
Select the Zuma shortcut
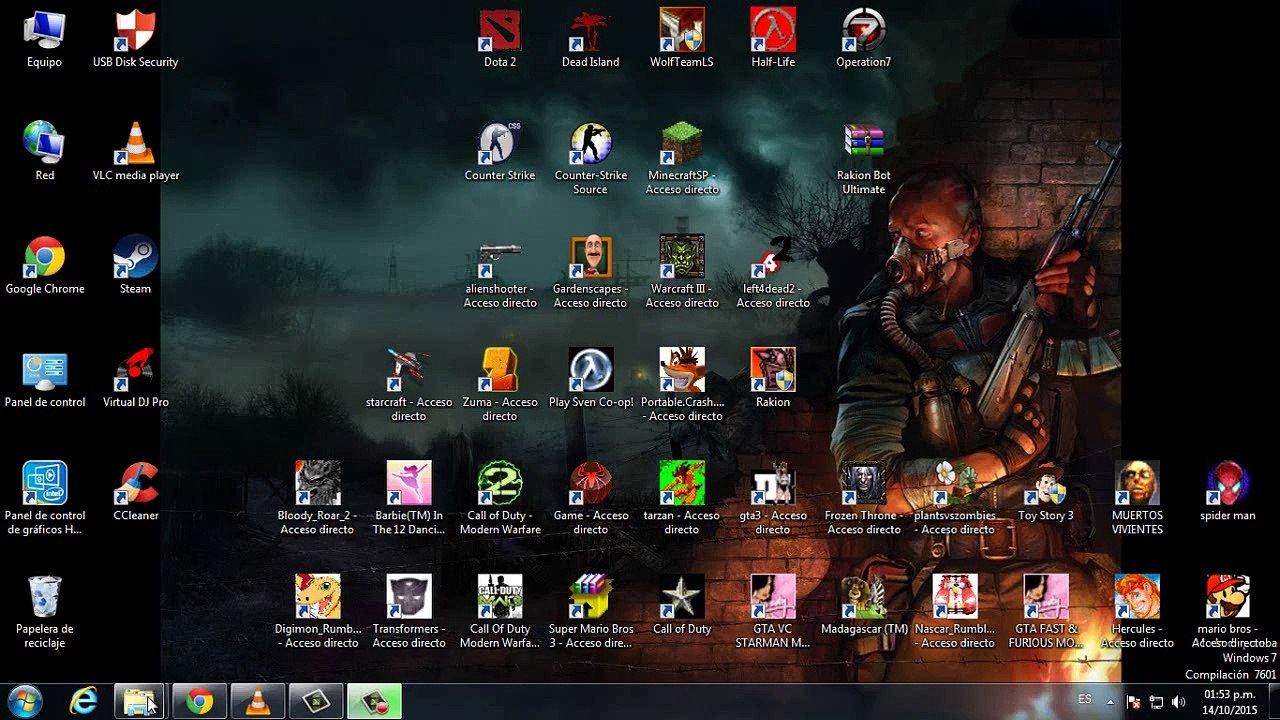(x=500, y=386)
